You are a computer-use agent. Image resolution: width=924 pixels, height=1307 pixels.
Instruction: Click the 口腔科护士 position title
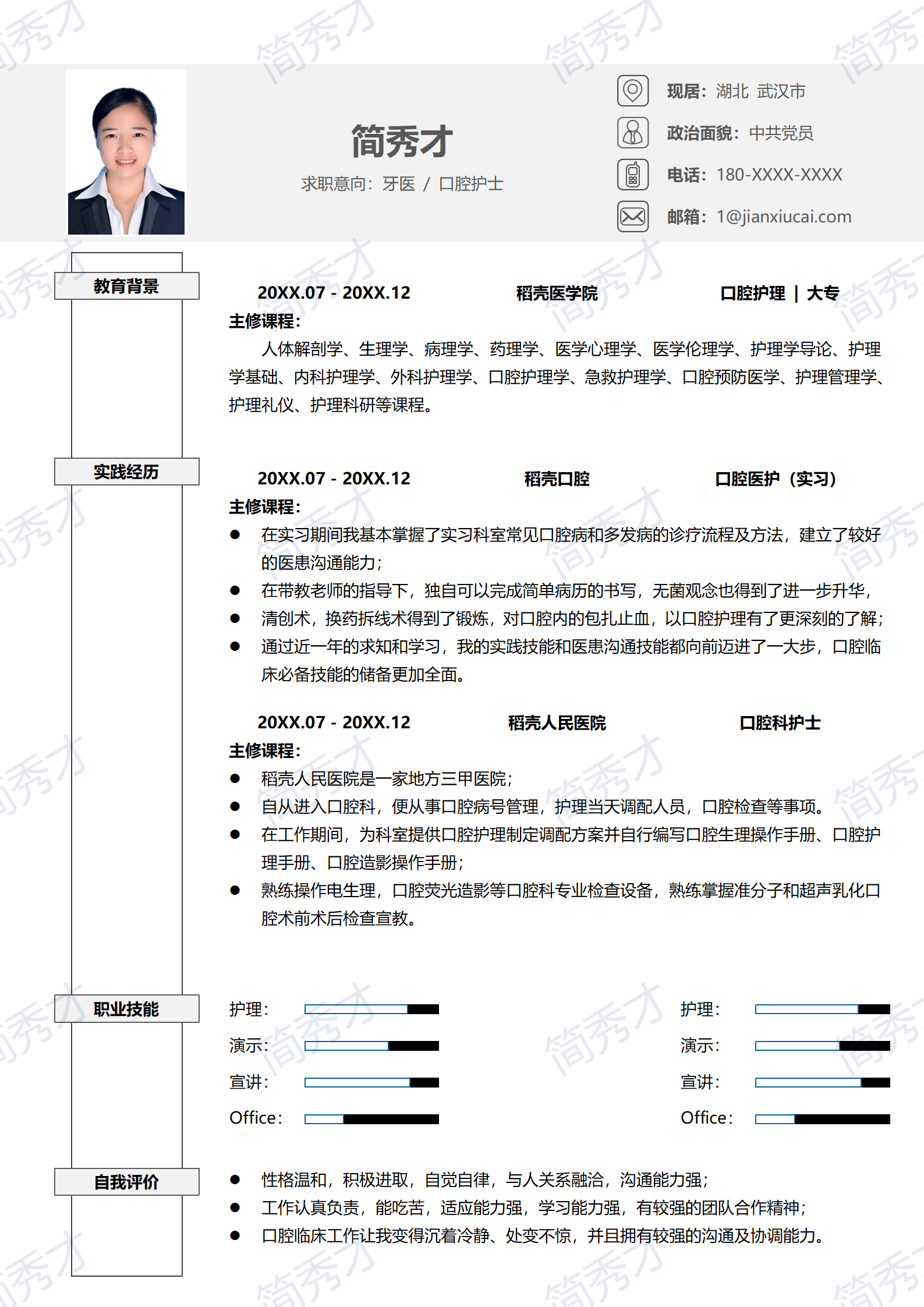[x=780, y=723]
